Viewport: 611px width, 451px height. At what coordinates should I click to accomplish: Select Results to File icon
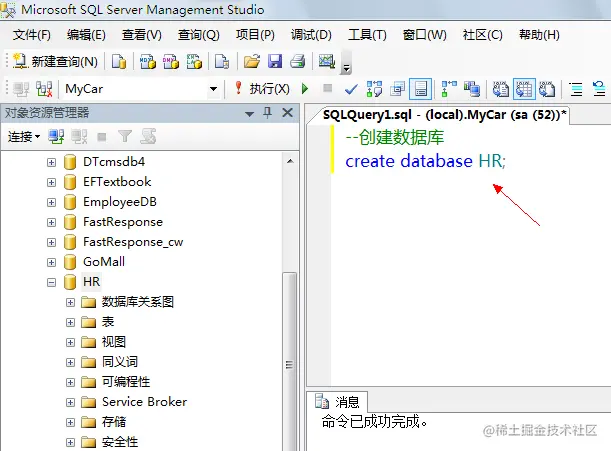(x=547, y=89)
